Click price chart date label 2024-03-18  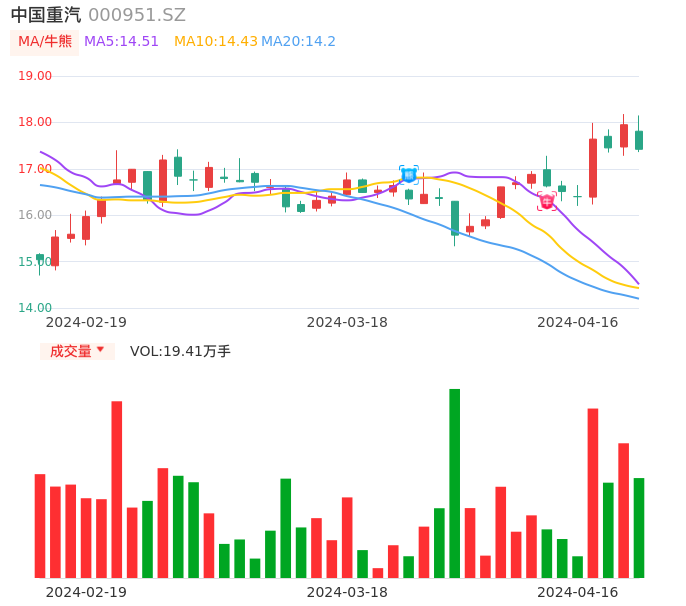tap(347, 322)
